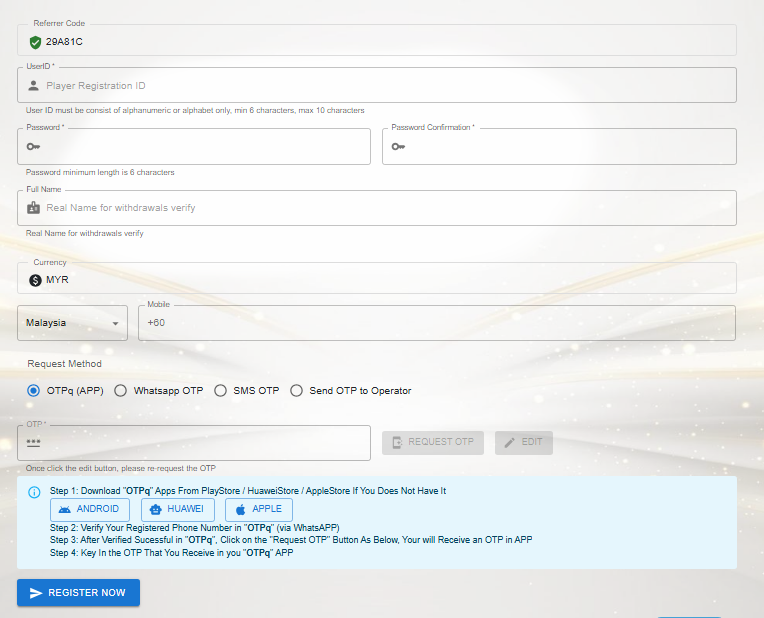Select the SMS OTP radio button

221,391
